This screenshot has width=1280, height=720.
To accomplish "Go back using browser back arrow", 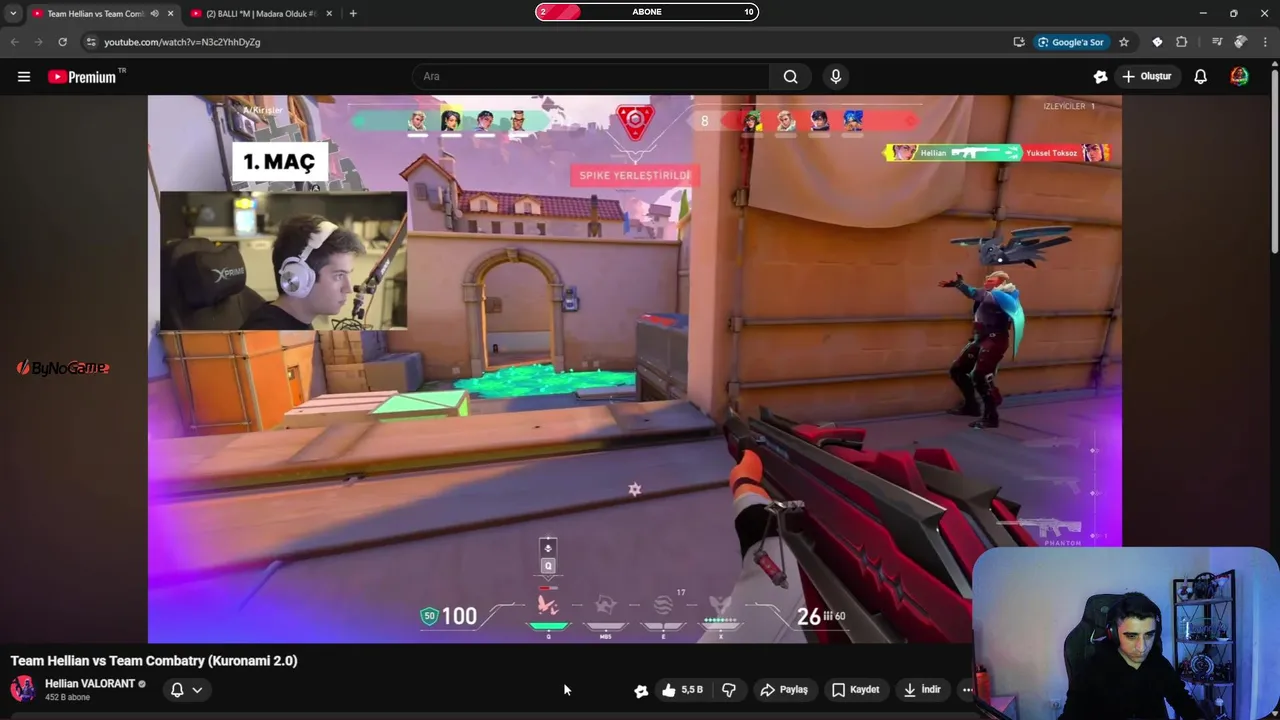I will pyautogui.click(x=14, y=42).
